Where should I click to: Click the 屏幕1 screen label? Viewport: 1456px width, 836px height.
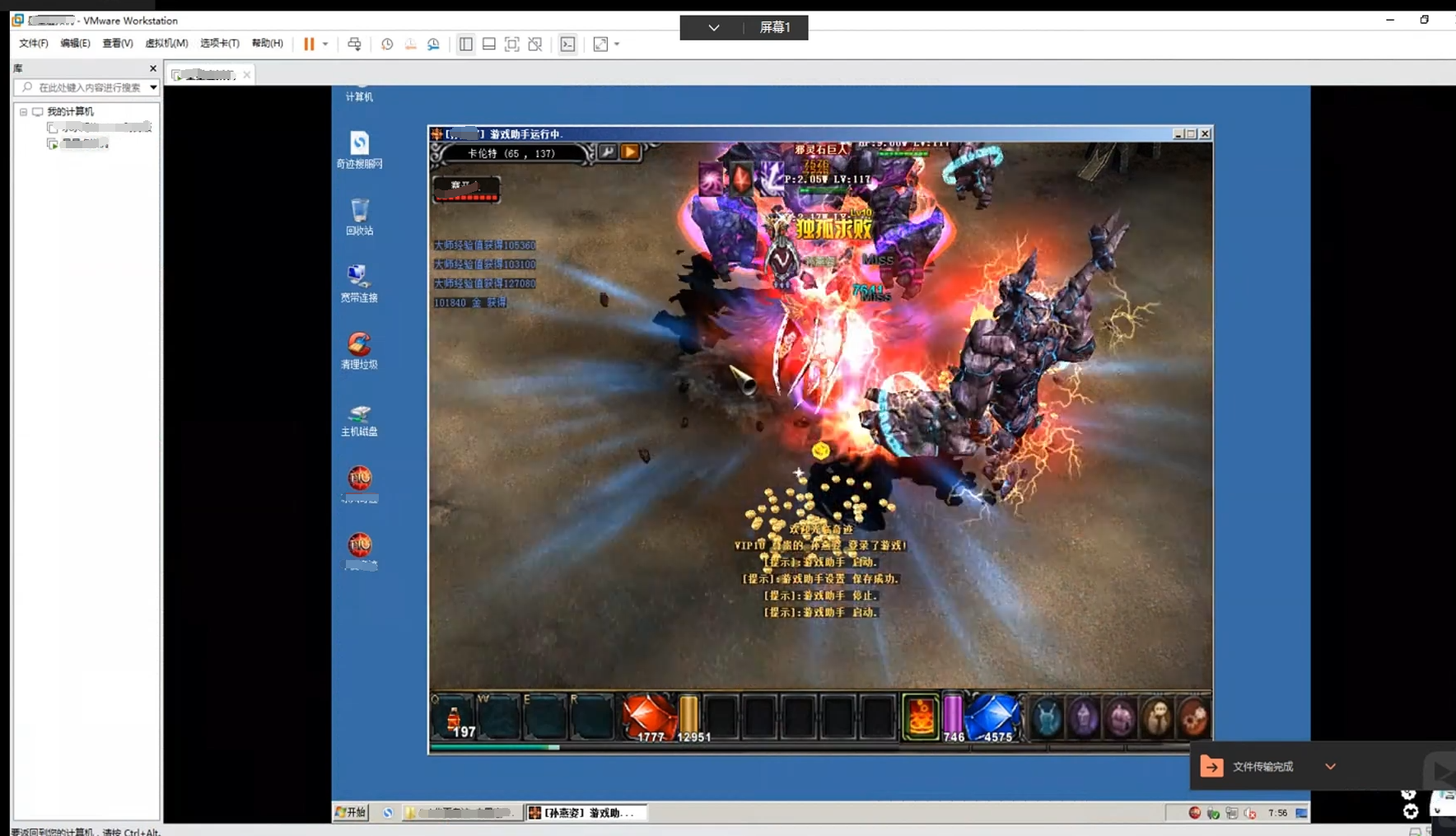[775, 27]
